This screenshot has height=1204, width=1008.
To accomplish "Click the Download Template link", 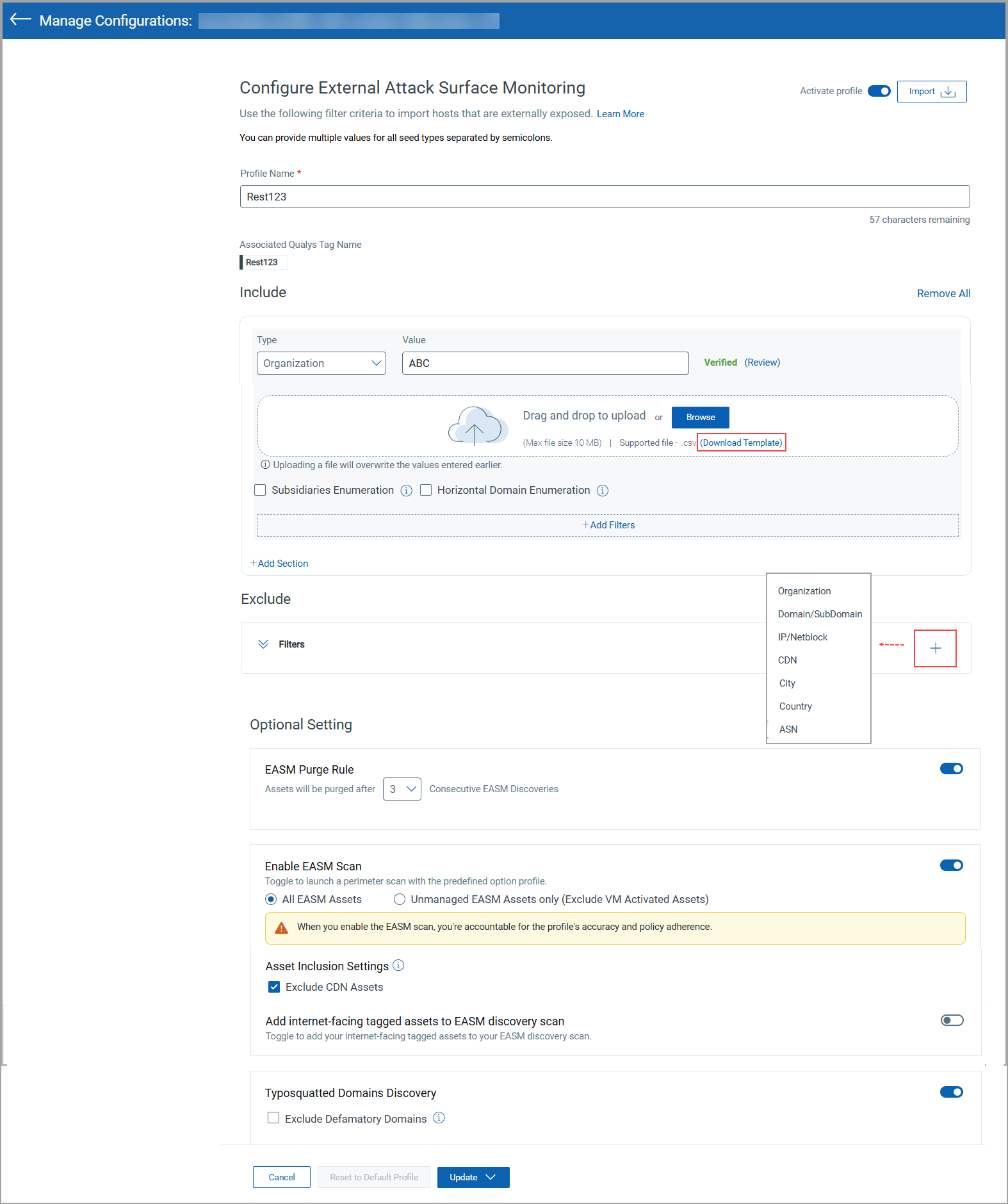I will pos(742,443).
